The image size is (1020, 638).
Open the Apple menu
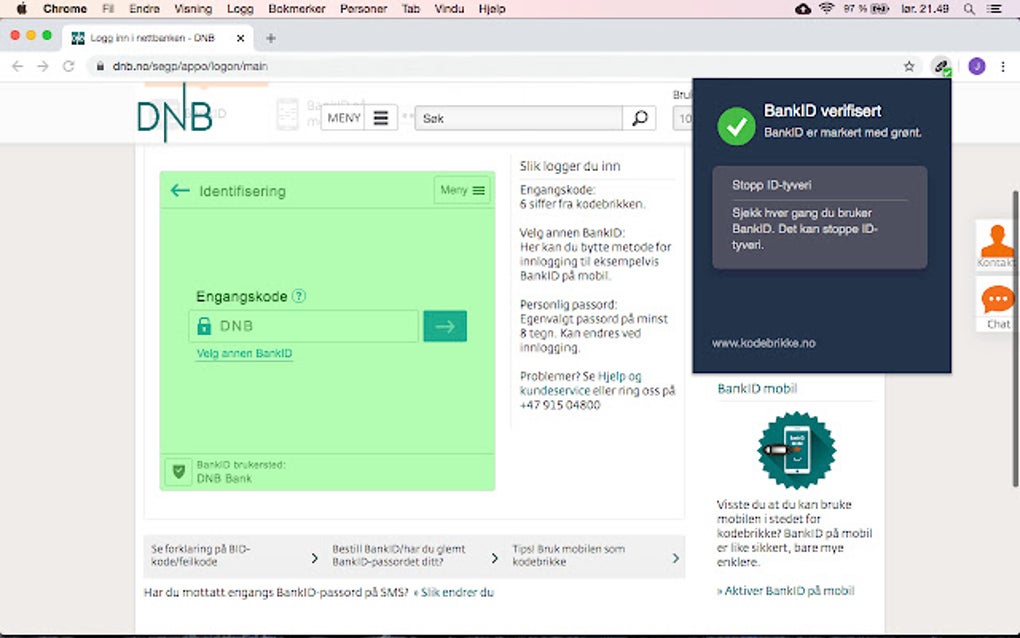(21, 9)
